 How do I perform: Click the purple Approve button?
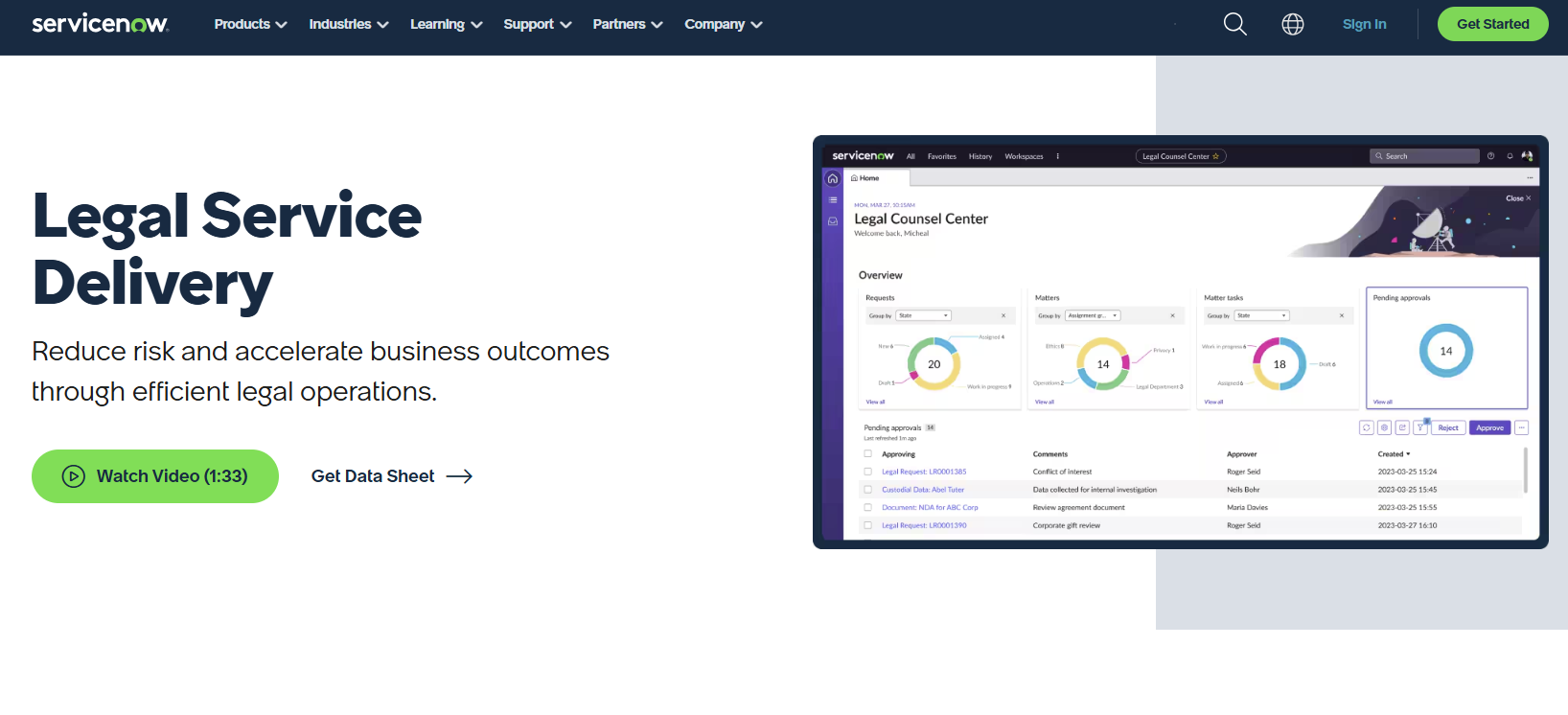point(1490,428)
